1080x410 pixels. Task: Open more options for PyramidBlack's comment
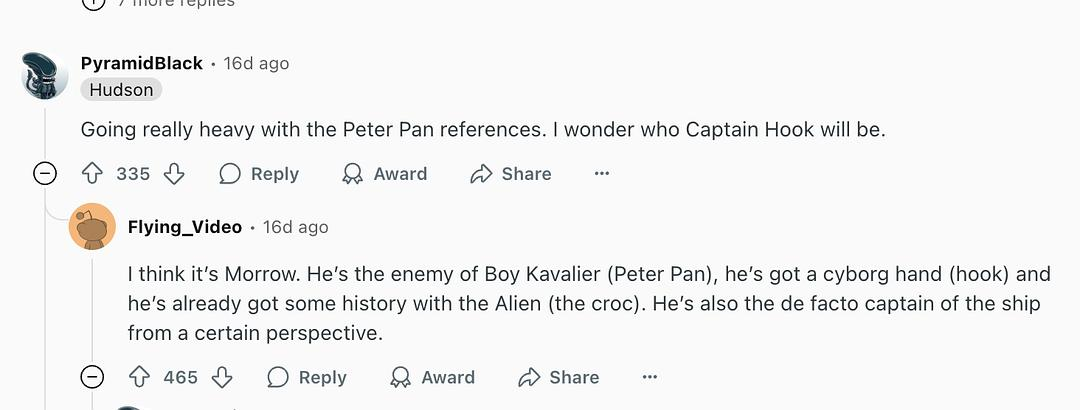(602, 174)
